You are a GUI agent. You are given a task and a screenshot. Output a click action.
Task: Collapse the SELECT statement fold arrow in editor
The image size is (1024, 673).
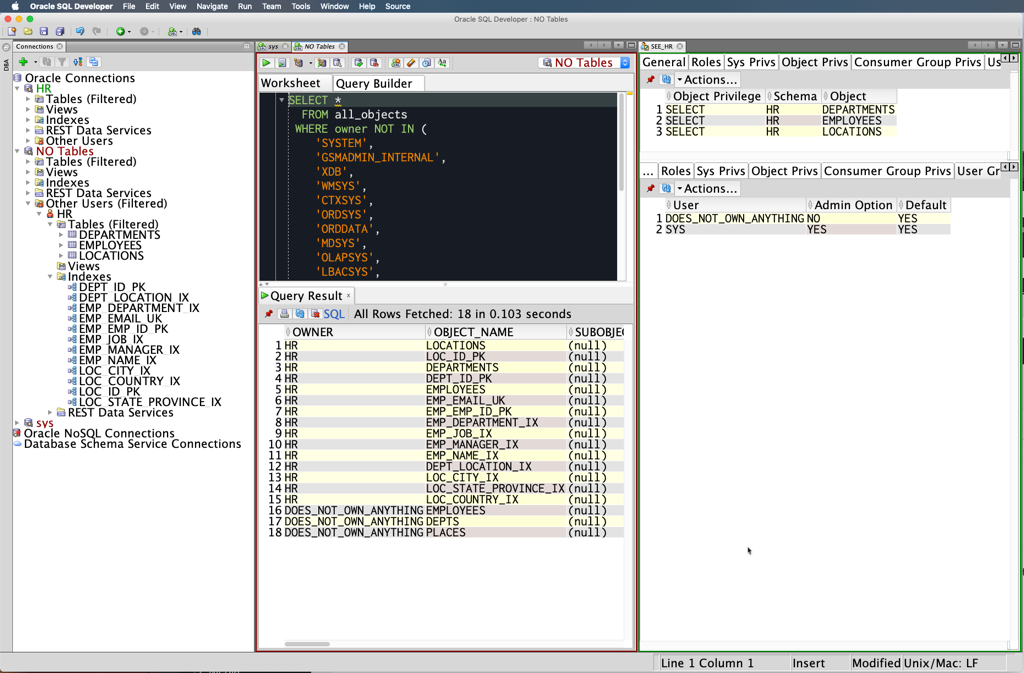(x=281, y=100)
